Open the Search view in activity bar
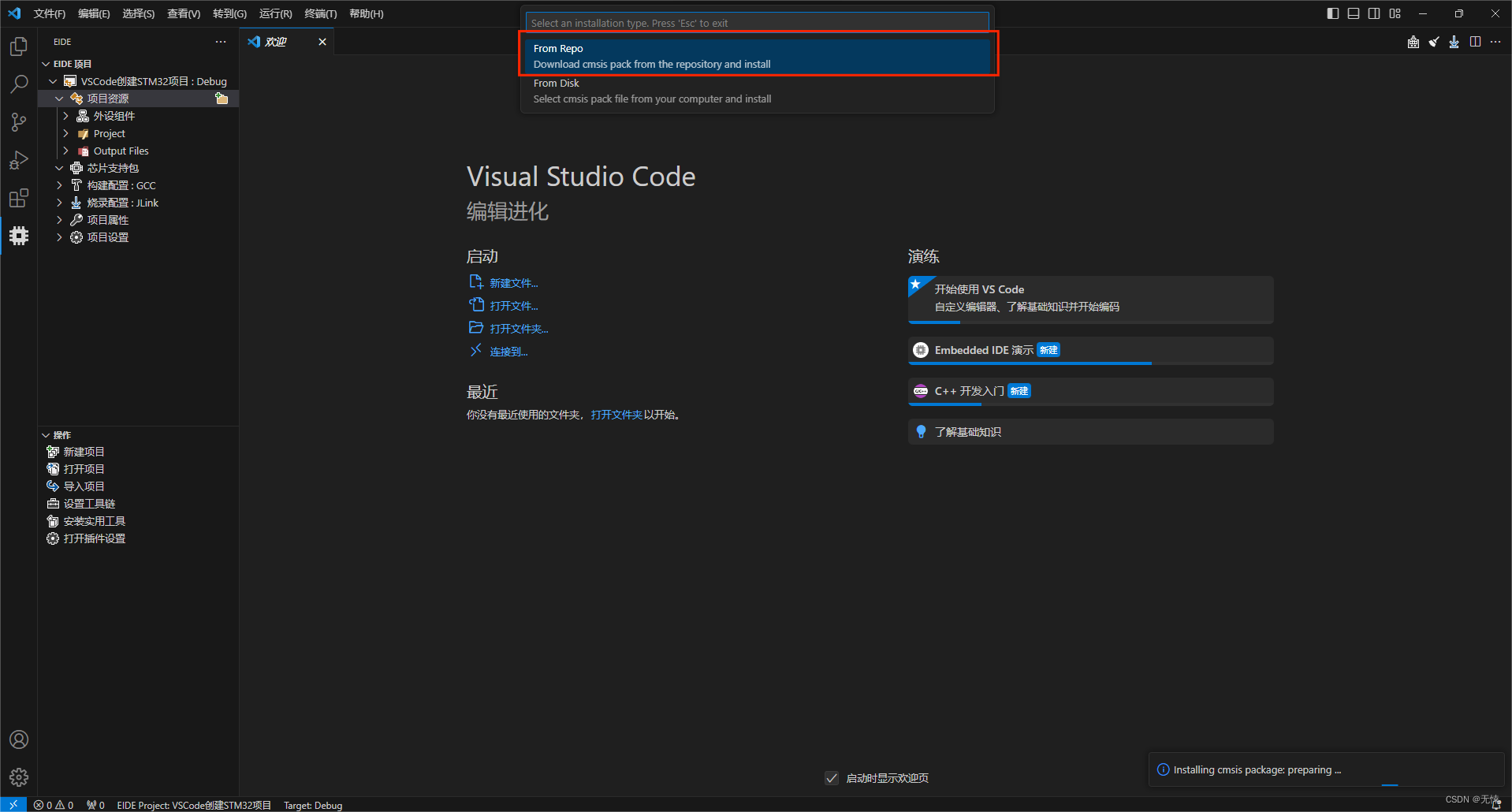The image size is (1512, 812). pos(19,84)
